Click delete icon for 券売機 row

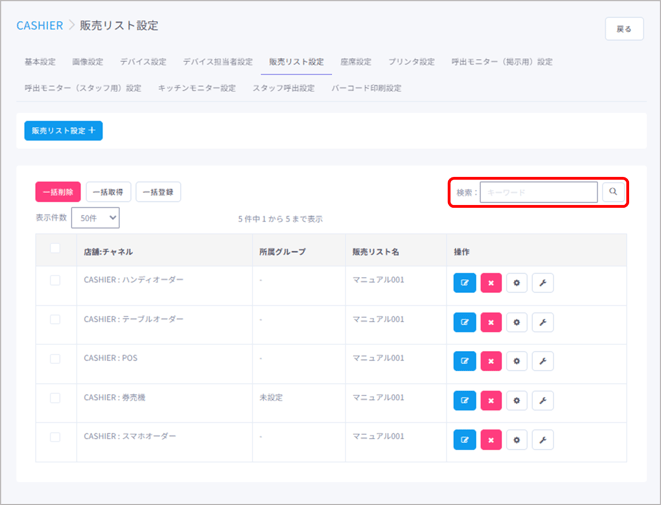click(491, 400)
